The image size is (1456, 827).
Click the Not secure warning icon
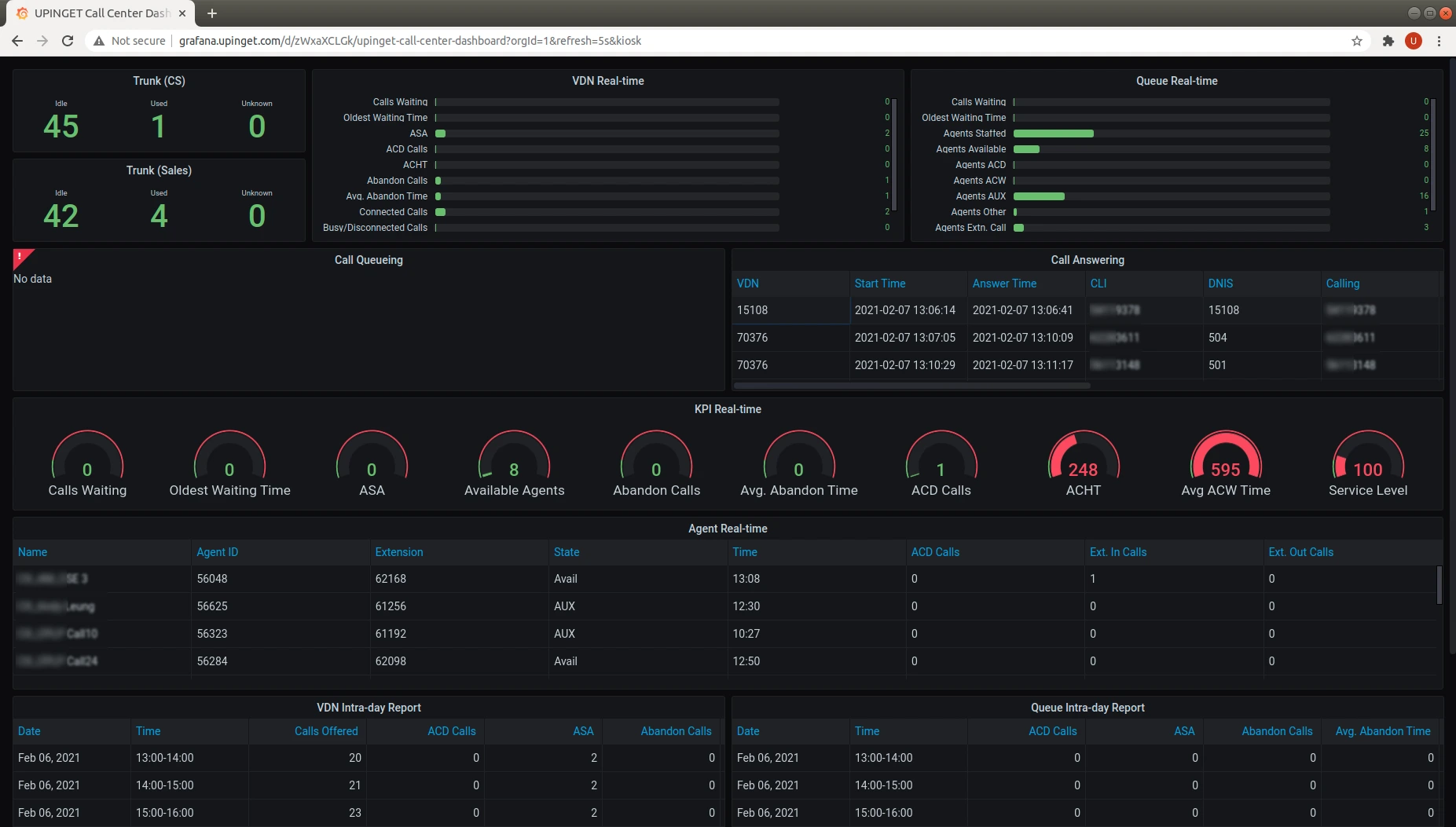99,41
